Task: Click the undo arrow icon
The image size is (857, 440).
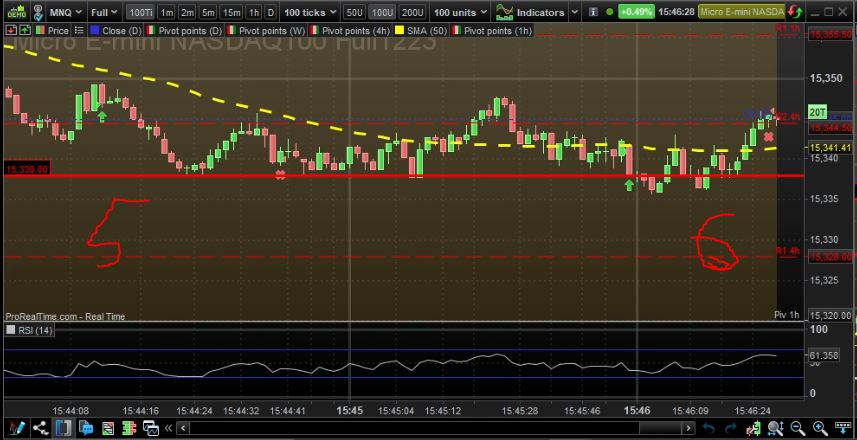Action: [709, 428]
